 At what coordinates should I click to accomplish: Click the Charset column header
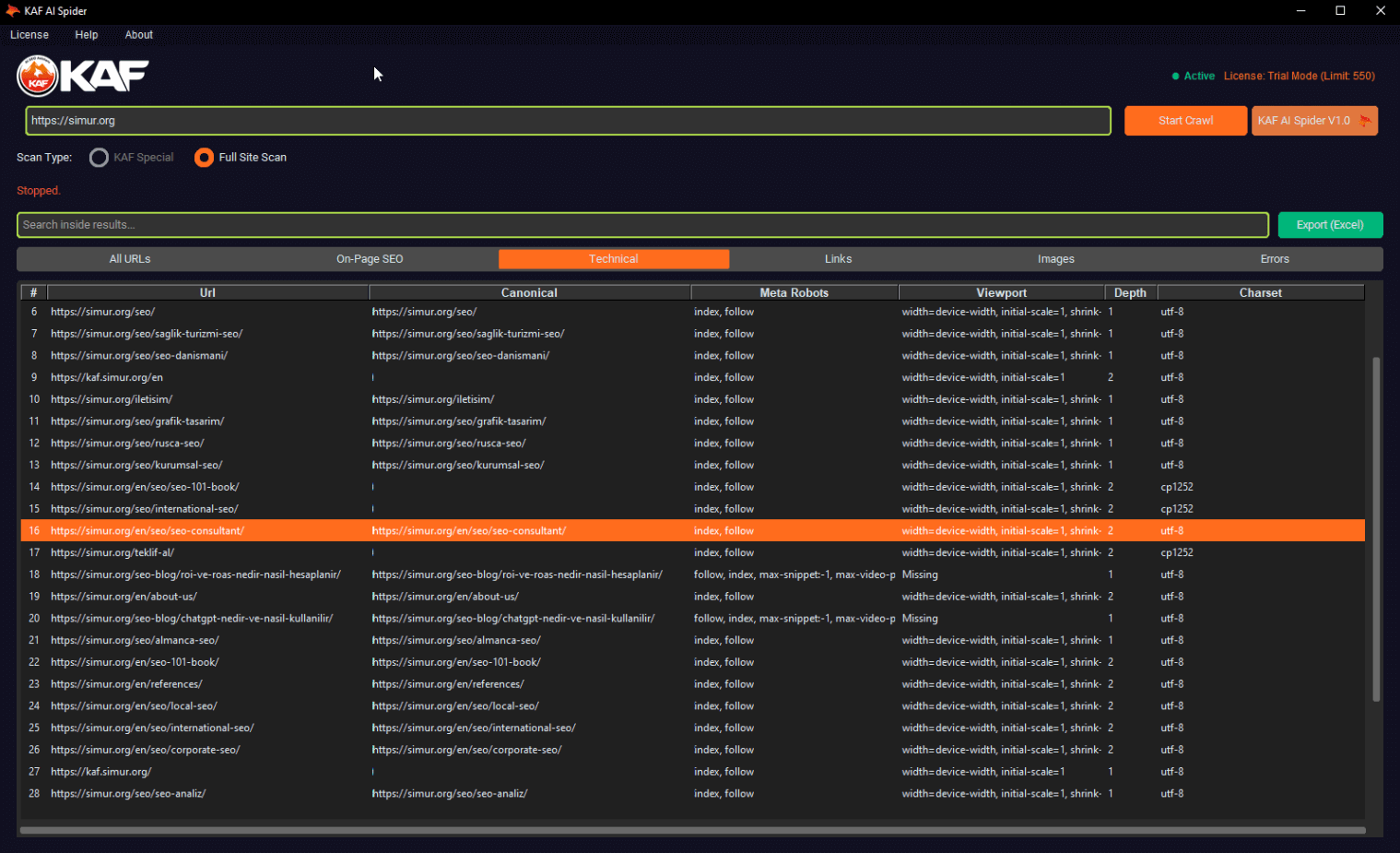click(1260, 293)
